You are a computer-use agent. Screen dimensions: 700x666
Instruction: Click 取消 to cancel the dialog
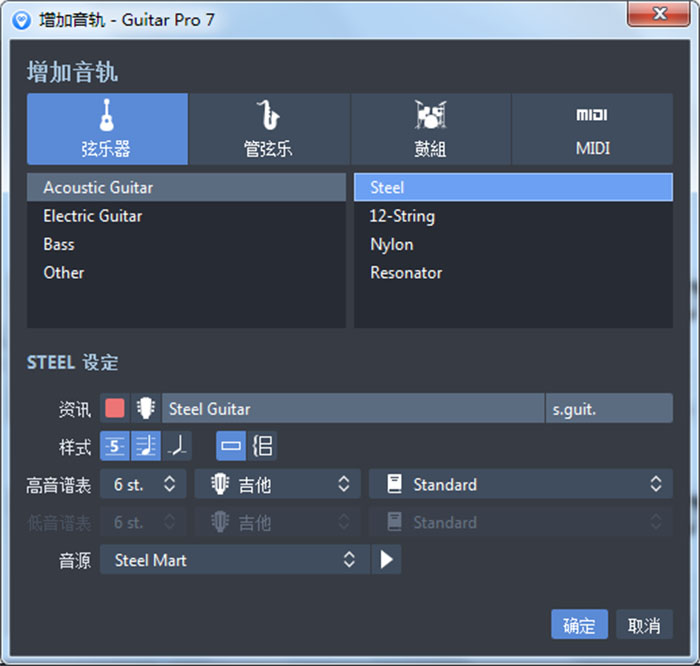tap(644, 625)
